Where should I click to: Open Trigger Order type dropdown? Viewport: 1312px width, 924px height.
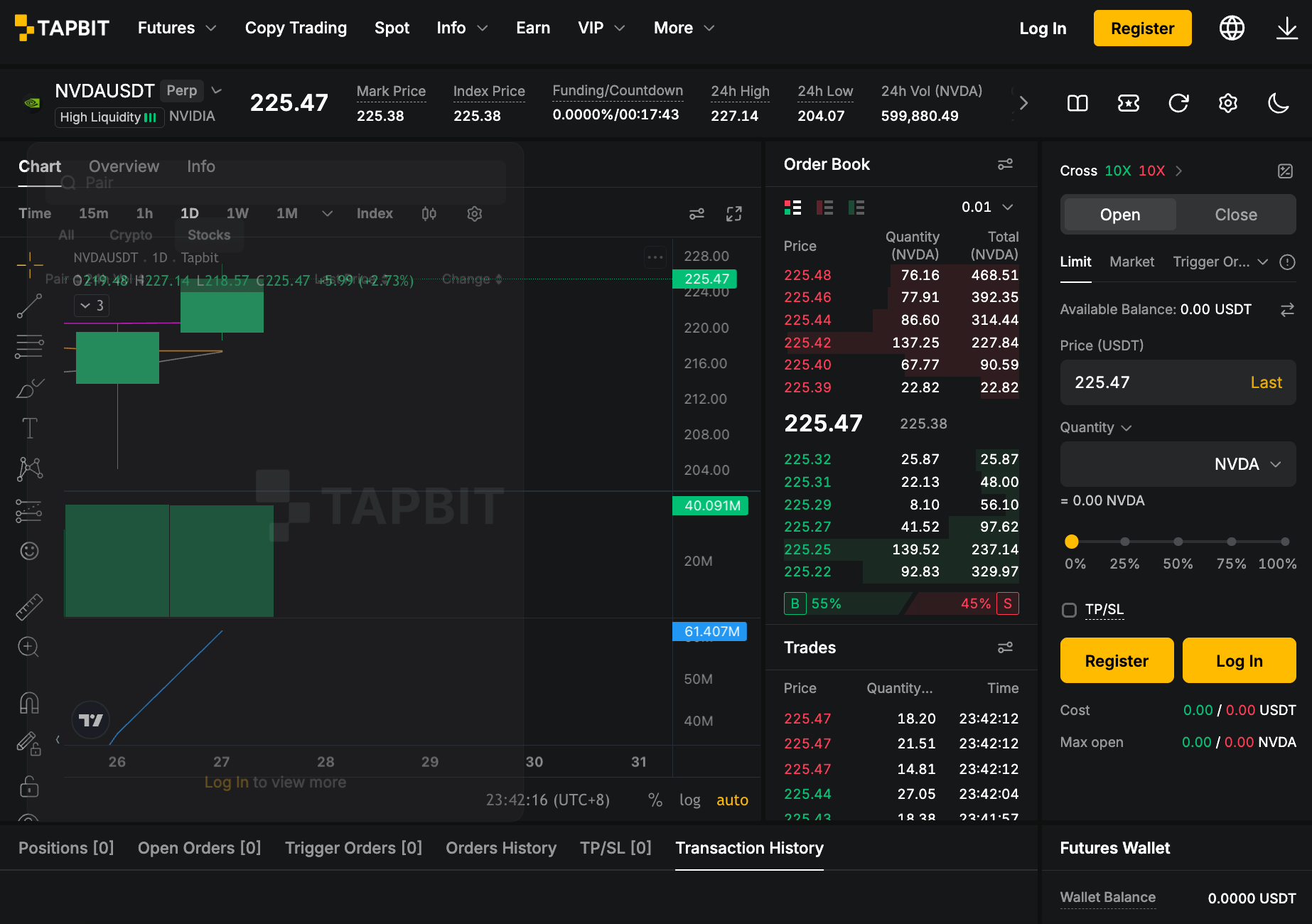[x=1220, y=262]
